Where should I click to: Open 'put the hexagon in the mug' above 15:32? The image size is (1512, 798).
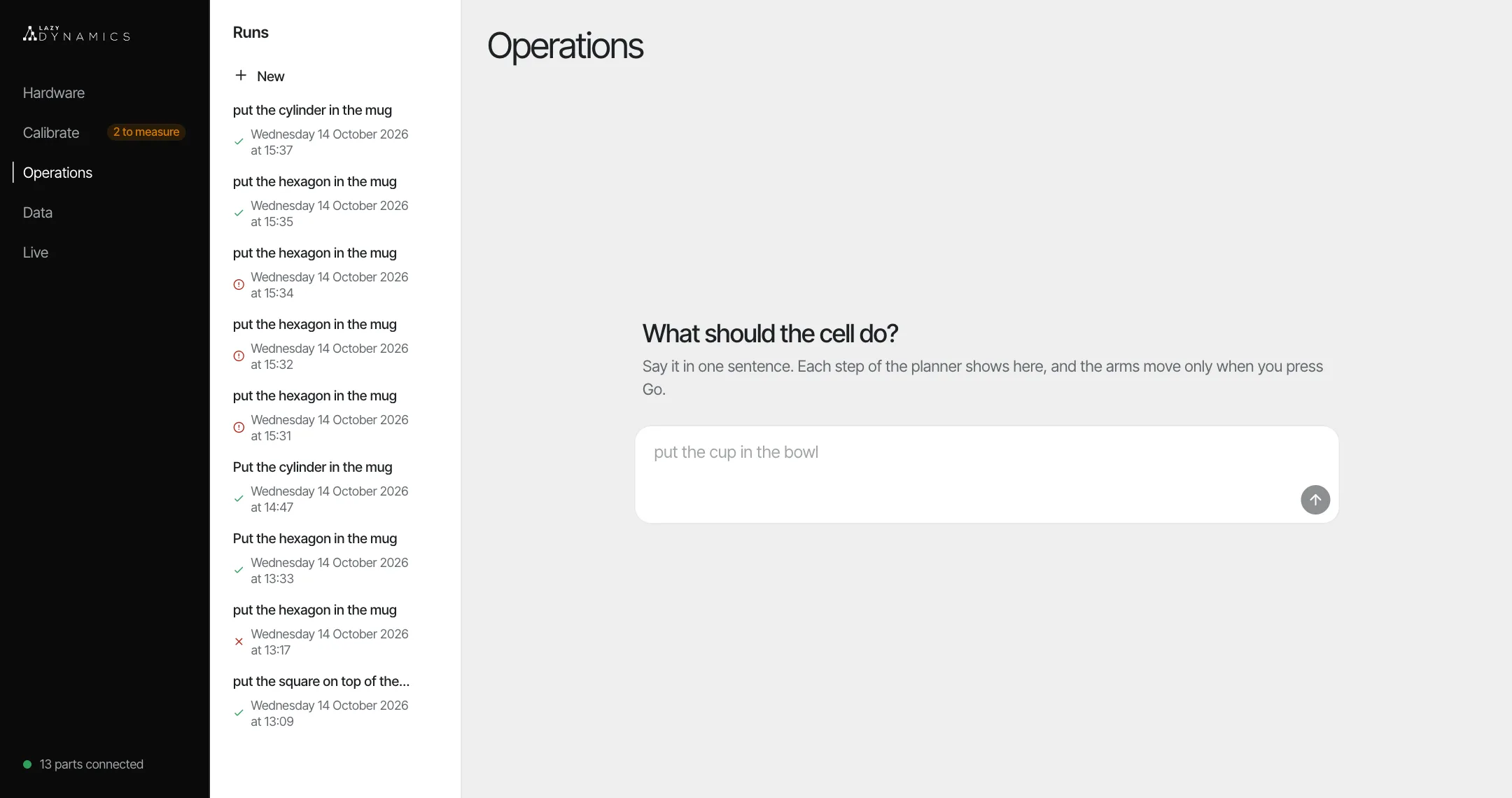pyautogui.click(x=315, y=324)
